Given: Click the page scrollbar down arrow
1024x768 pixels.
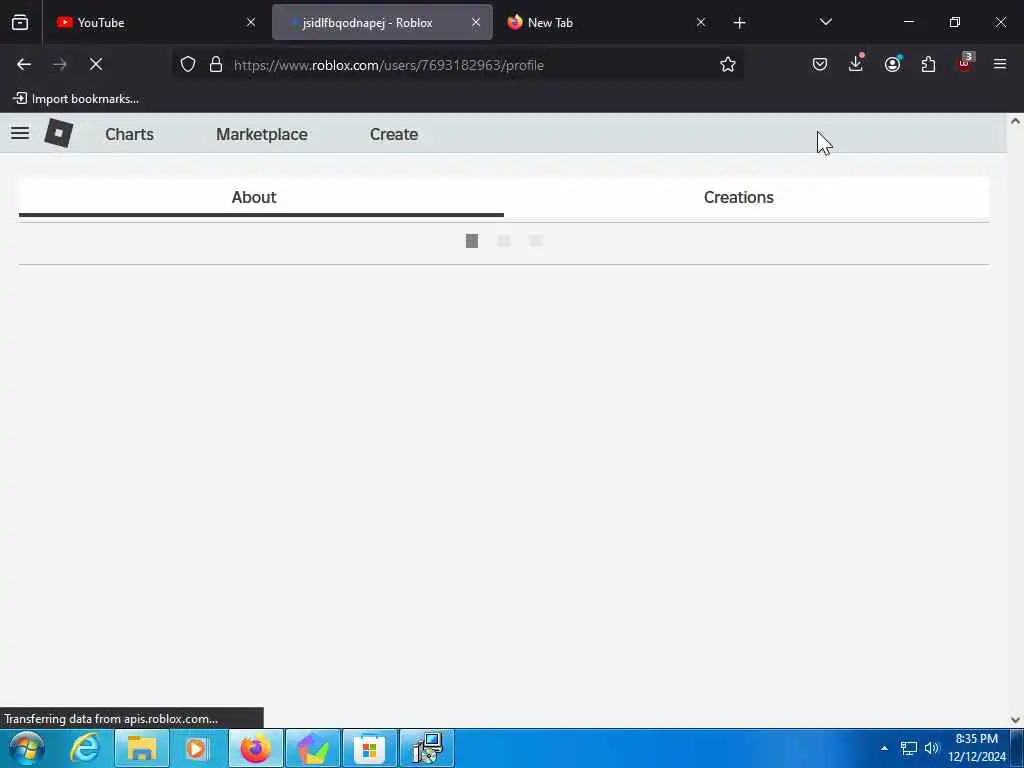Looking at the screenshot, I should [1015, 720].
